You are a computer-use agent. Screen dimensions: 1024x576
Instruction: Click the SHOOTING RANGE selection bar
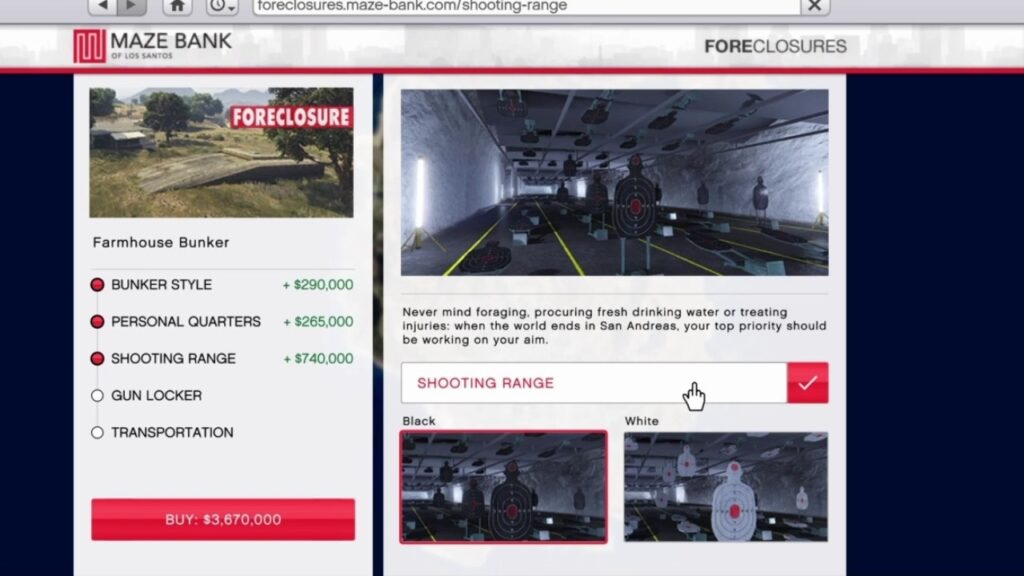594,383
